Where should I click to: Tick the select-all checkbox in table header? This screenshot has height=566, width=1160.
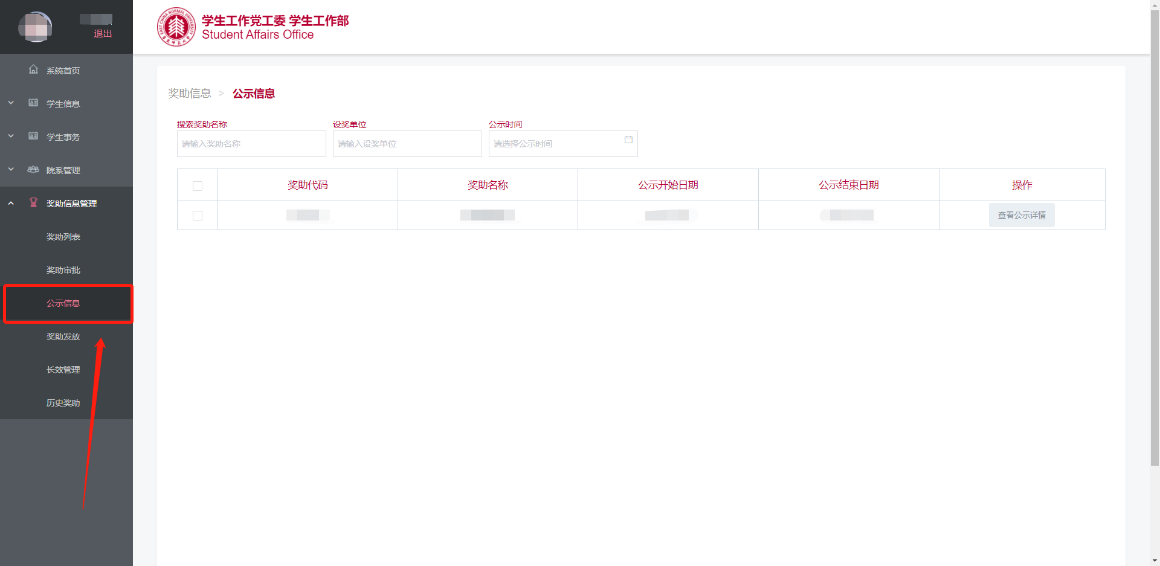(x=197, y=185)
